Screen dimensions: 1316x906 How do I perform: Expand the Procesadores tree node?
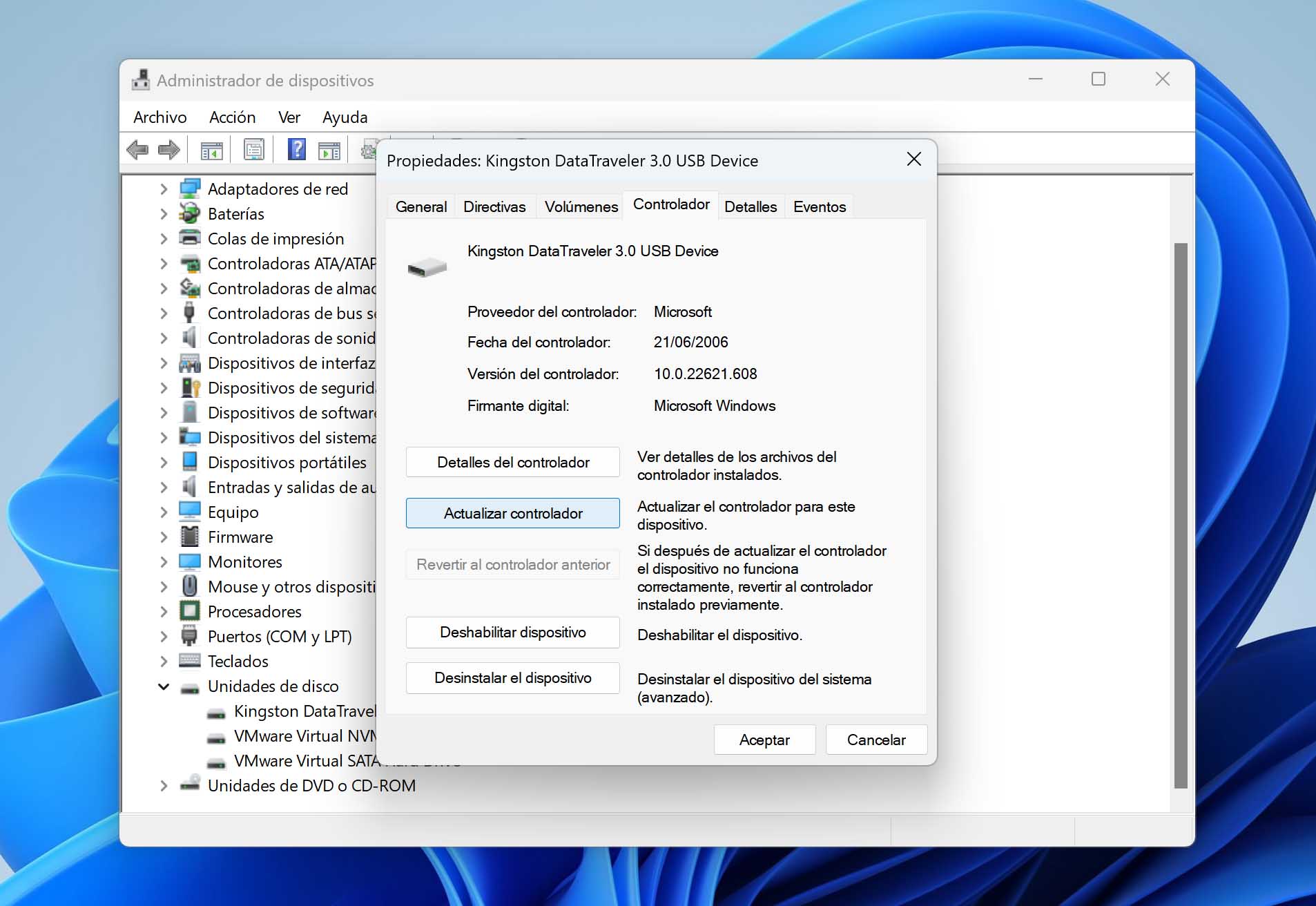pyautogui.click(x=164, y=611)
